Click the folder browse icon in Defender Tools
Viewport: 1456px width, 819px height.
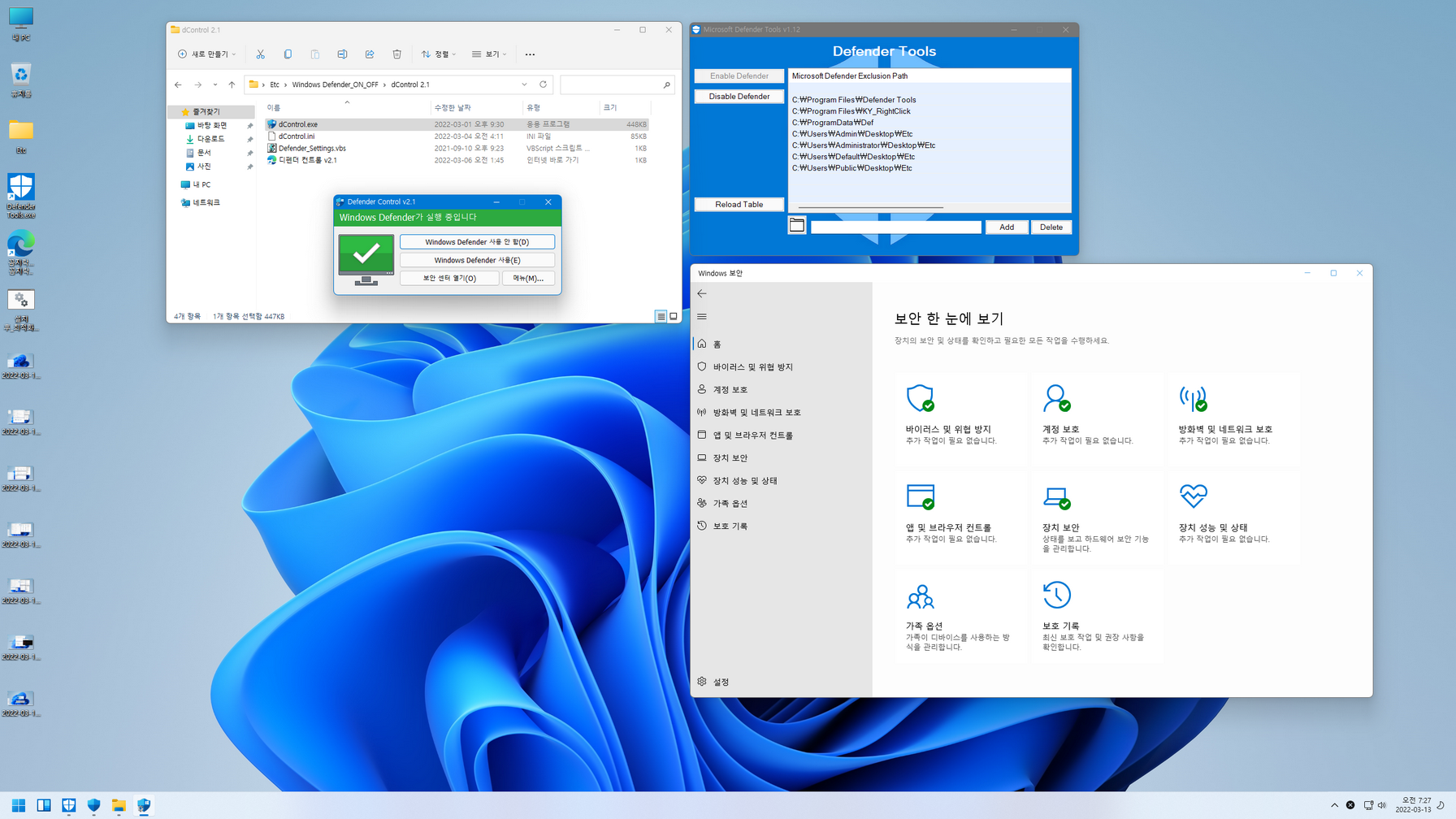(x=796, y=226)
